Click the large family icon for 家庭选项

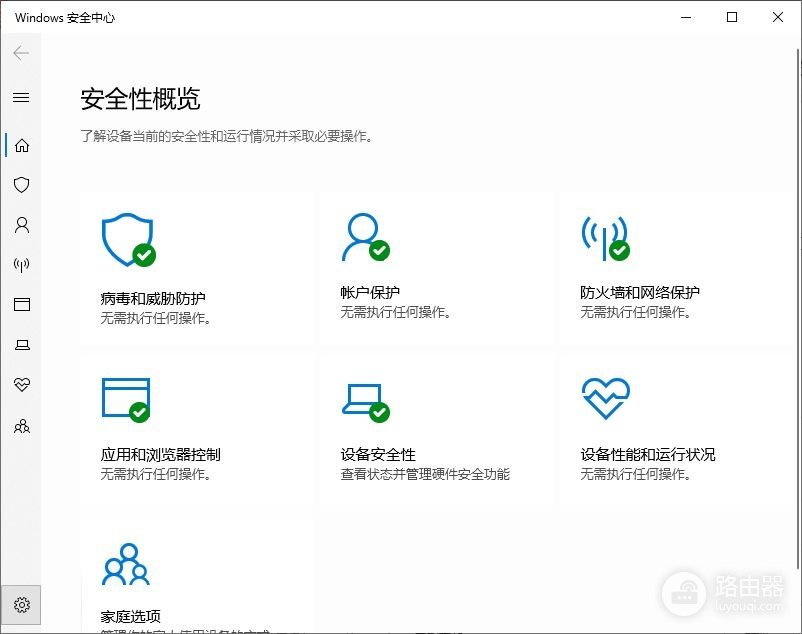click(126, 564)
